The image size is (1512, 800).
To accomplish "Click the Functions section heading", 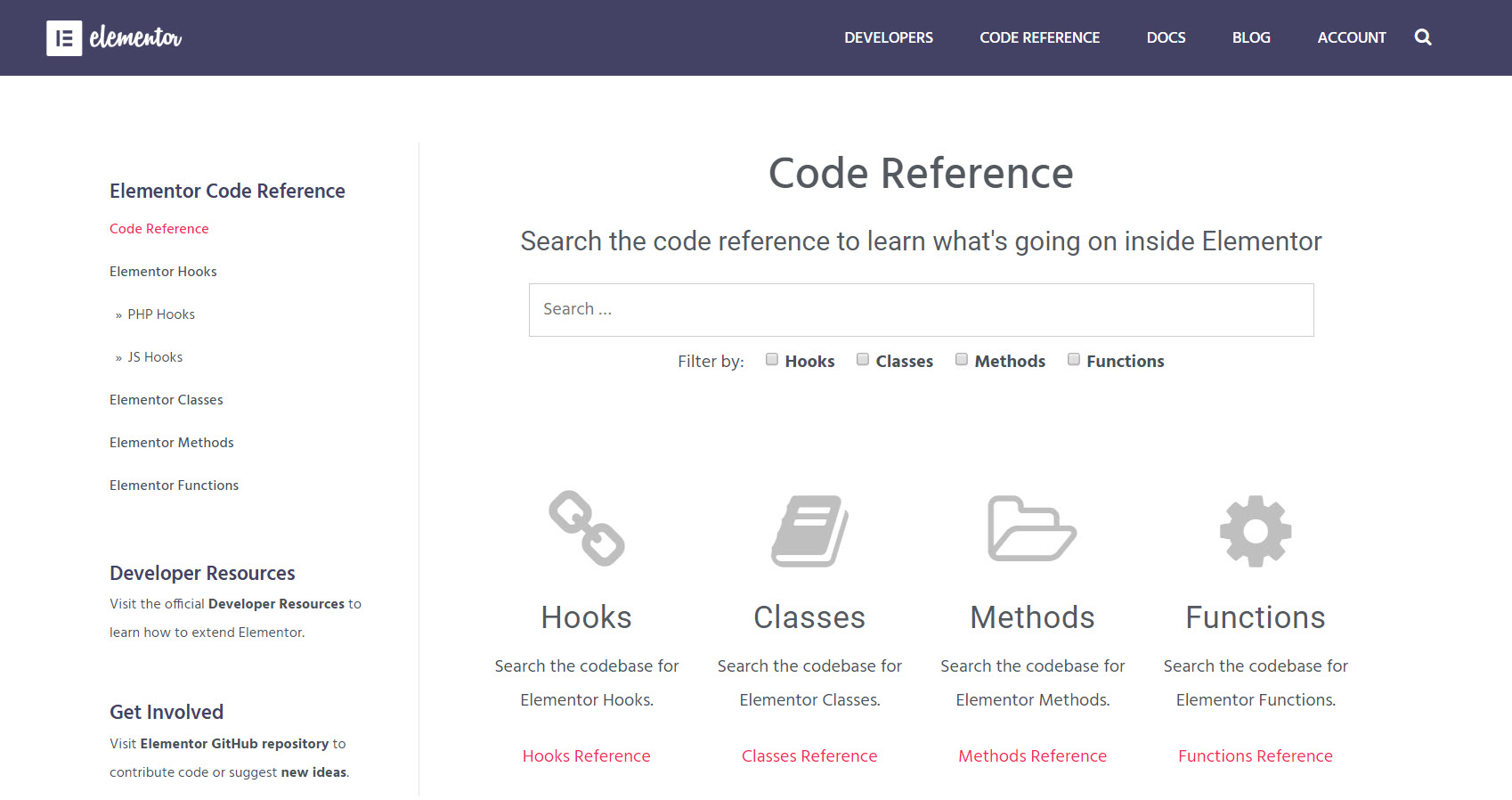I will tap(1256, 617).
